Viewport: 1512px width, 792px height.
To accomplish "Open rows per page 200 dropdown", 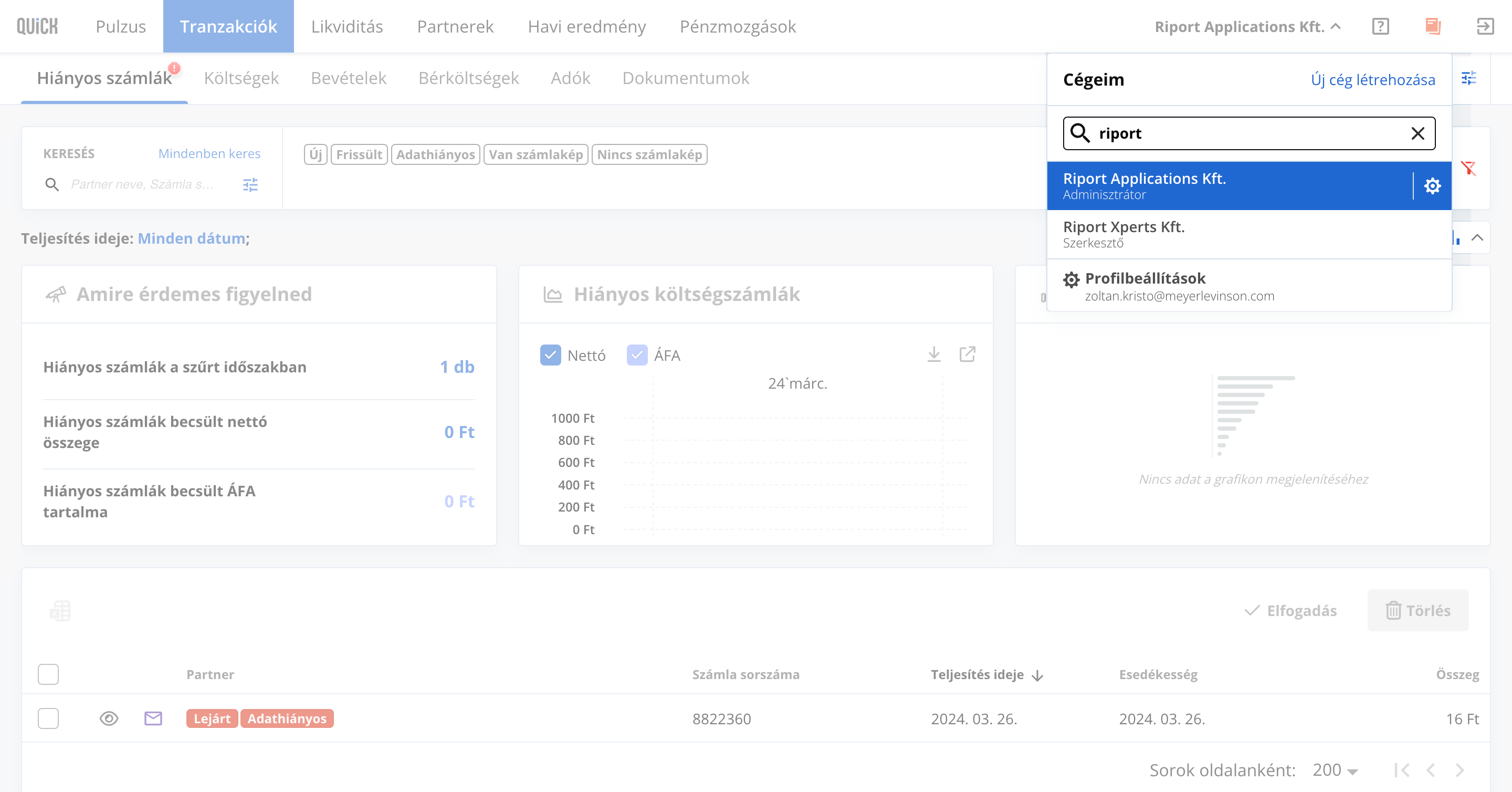I will pyautogui.click(x=1335, y=770).
